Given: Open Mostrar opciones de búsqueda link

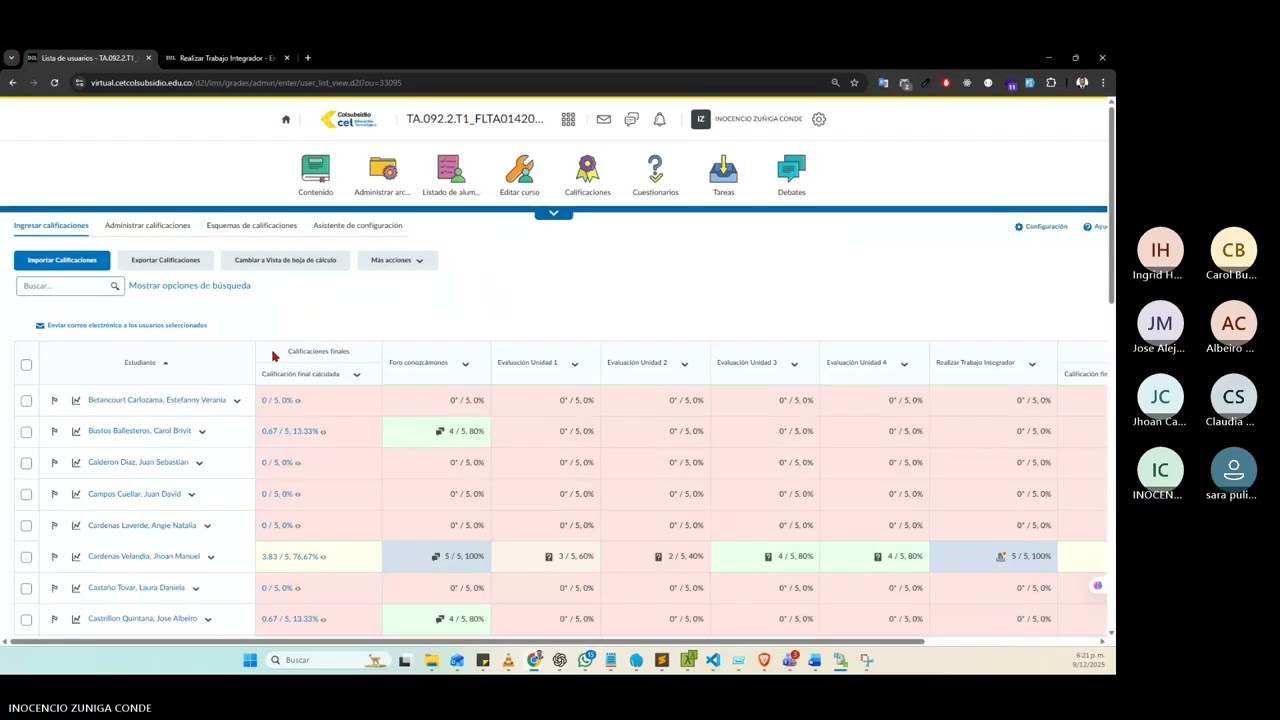Looking at the screenshot, I should coord(190,286).
